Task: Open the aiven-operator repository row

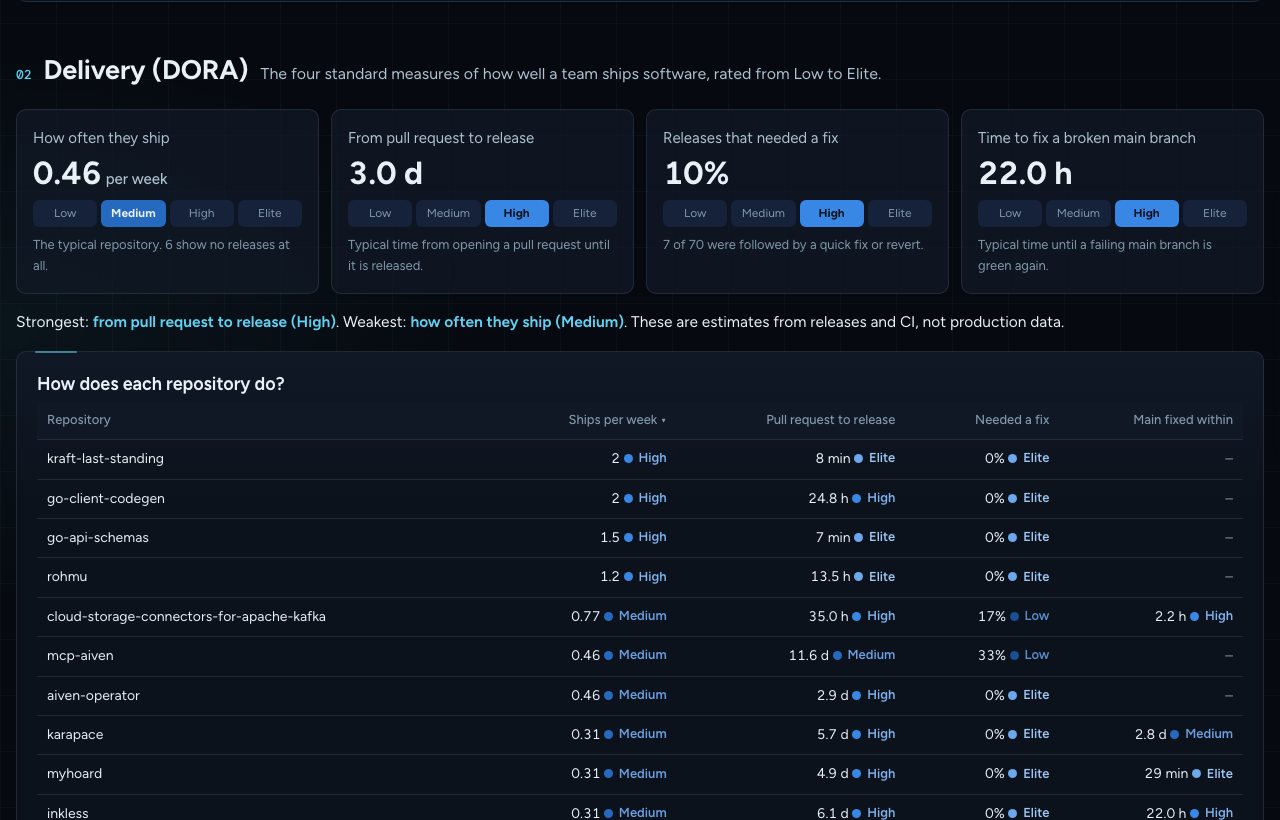Action: [640, 695]
